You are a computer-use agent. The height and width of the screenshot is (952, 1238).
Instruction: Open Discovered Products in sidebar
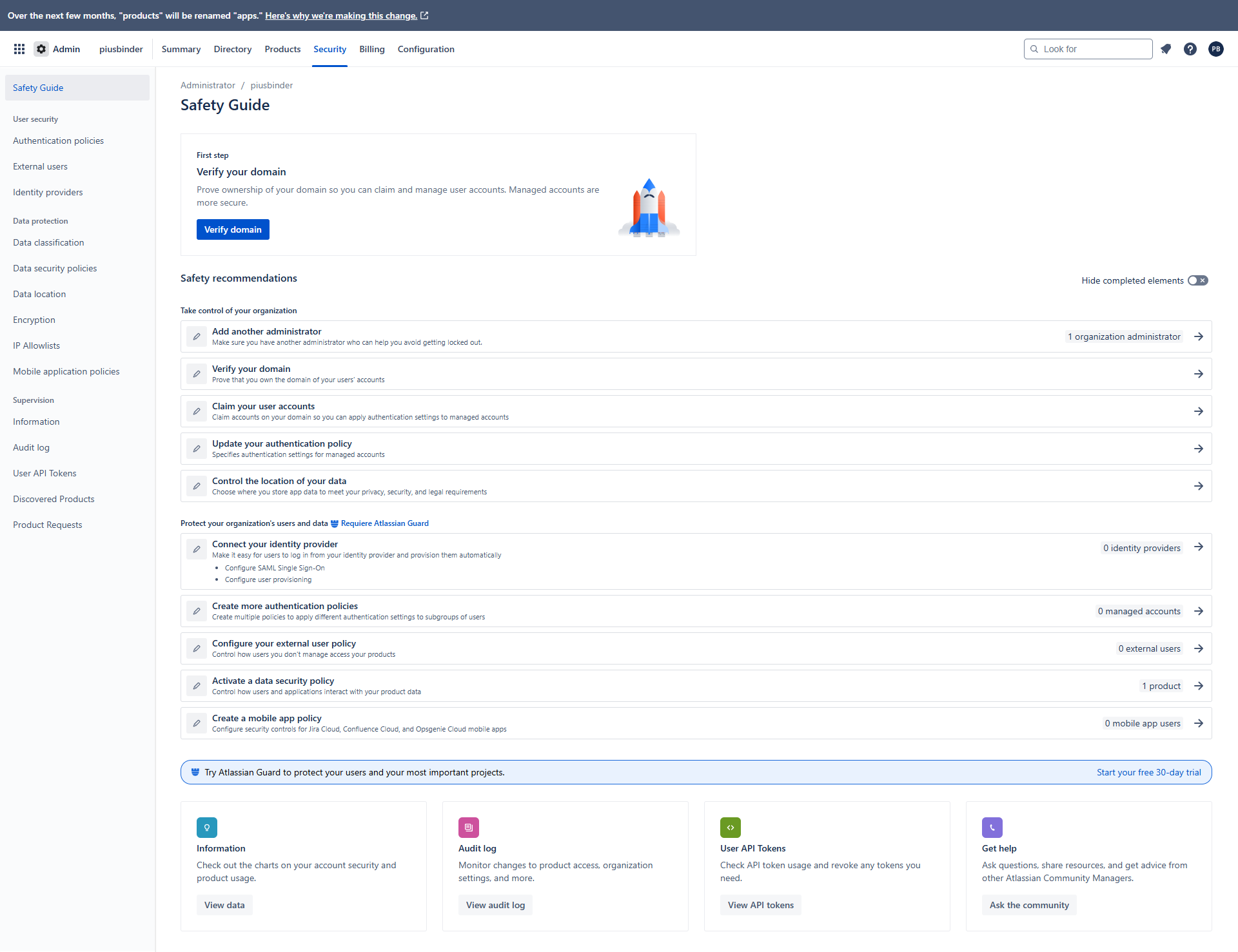click(54, 499)
